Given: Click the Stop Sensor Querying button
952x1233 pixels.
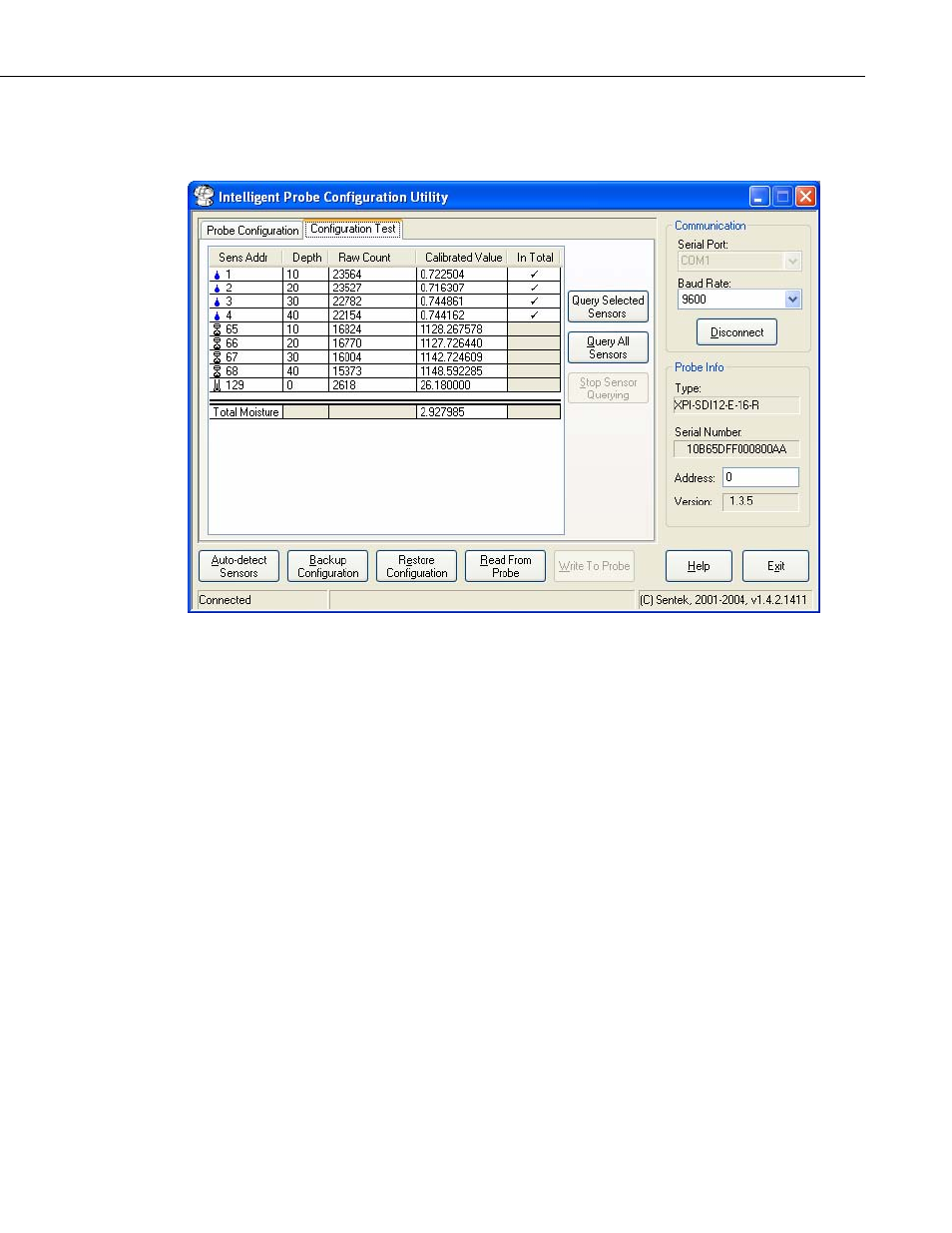Looking at the screenshot, I should (608, 388).
